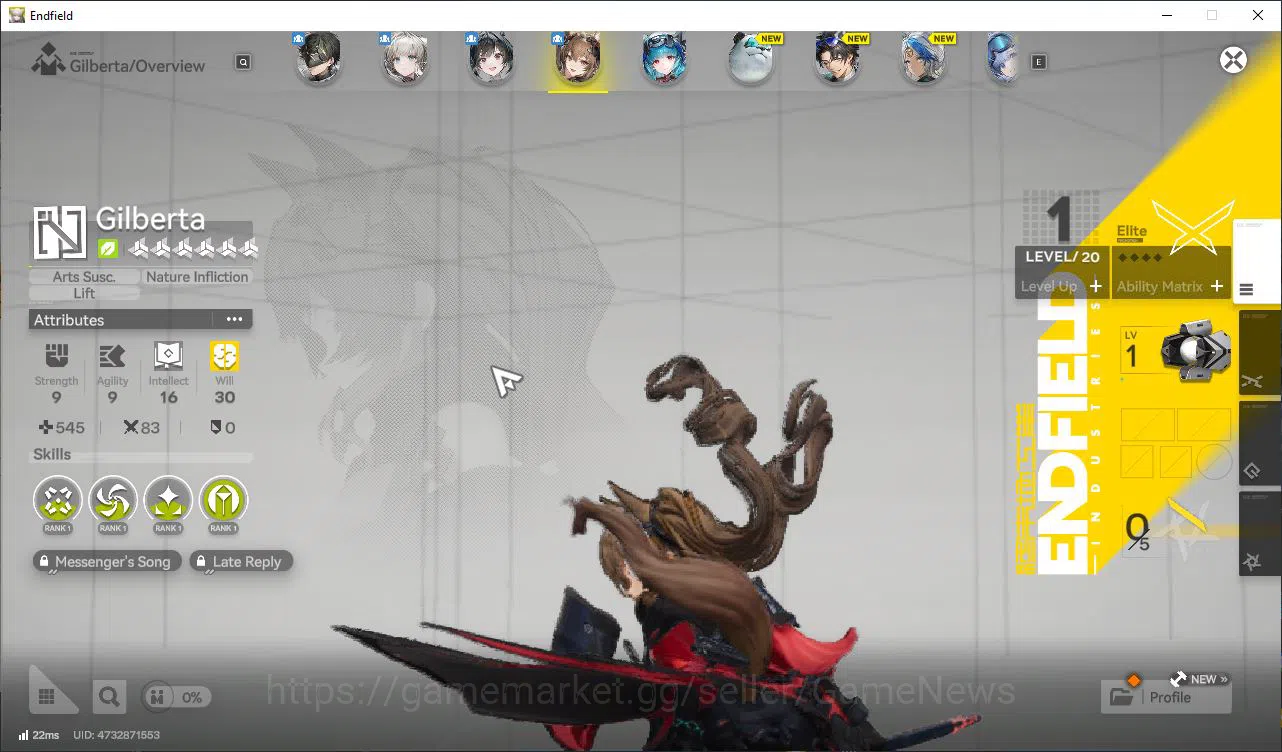Screen dimensions: 1282x752
Task: Select the black-haired red-eyed operator portrait
Action: (491, 58)
